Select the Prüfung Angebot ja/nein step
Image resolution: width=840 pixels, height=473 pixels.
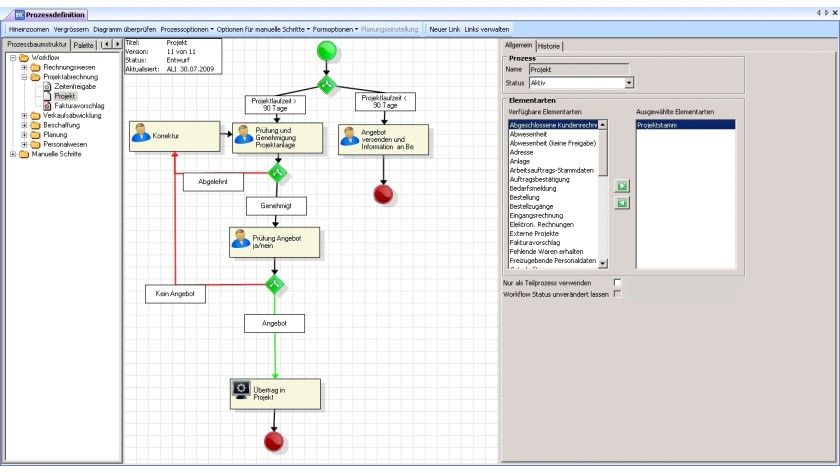click(275, 242)
